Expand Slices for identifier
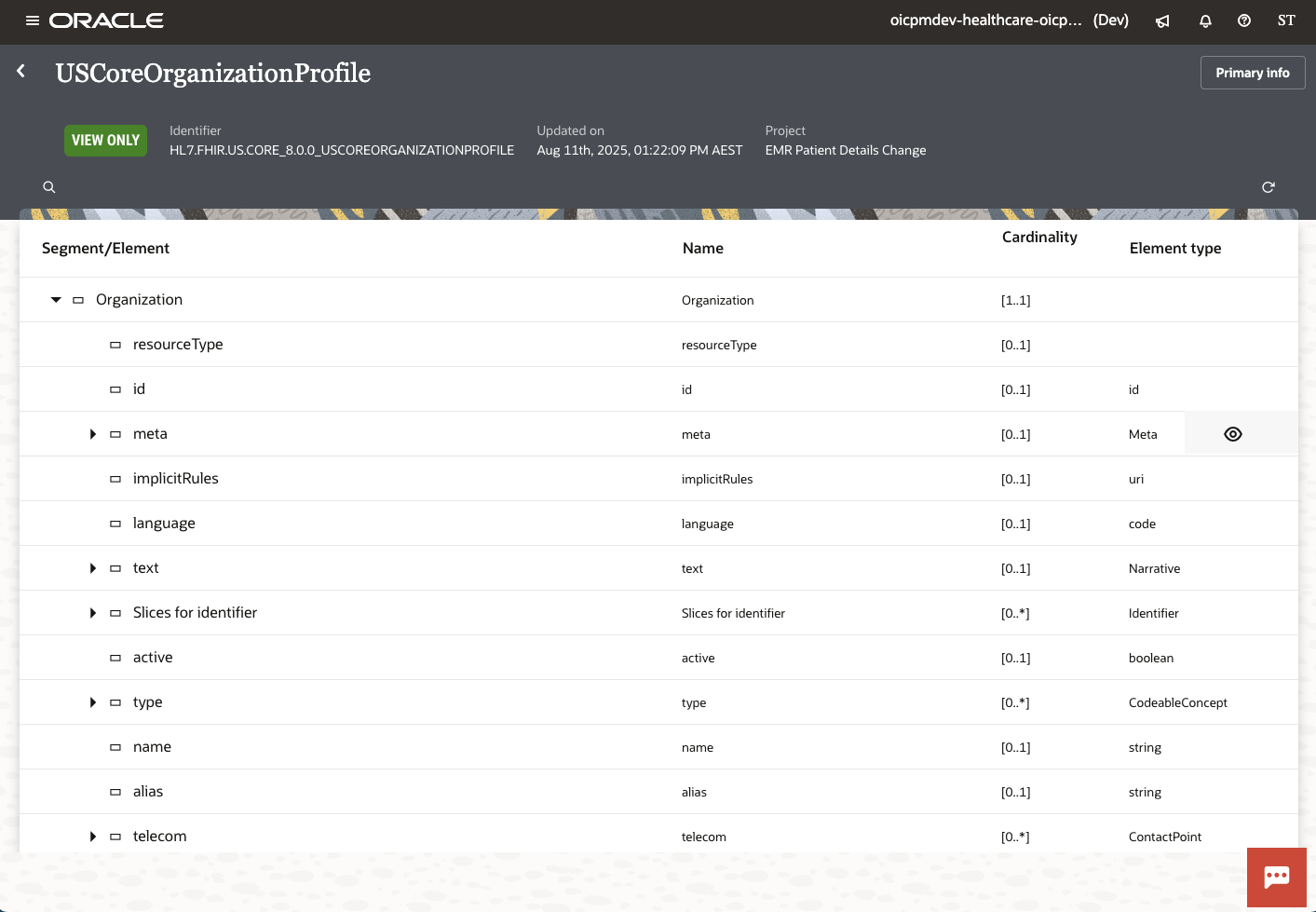 click(92, 612)
